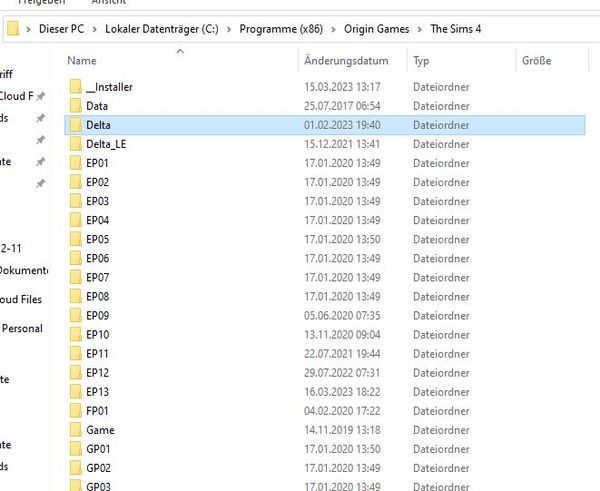Click the date 25.07.2017 06:54

342,106
